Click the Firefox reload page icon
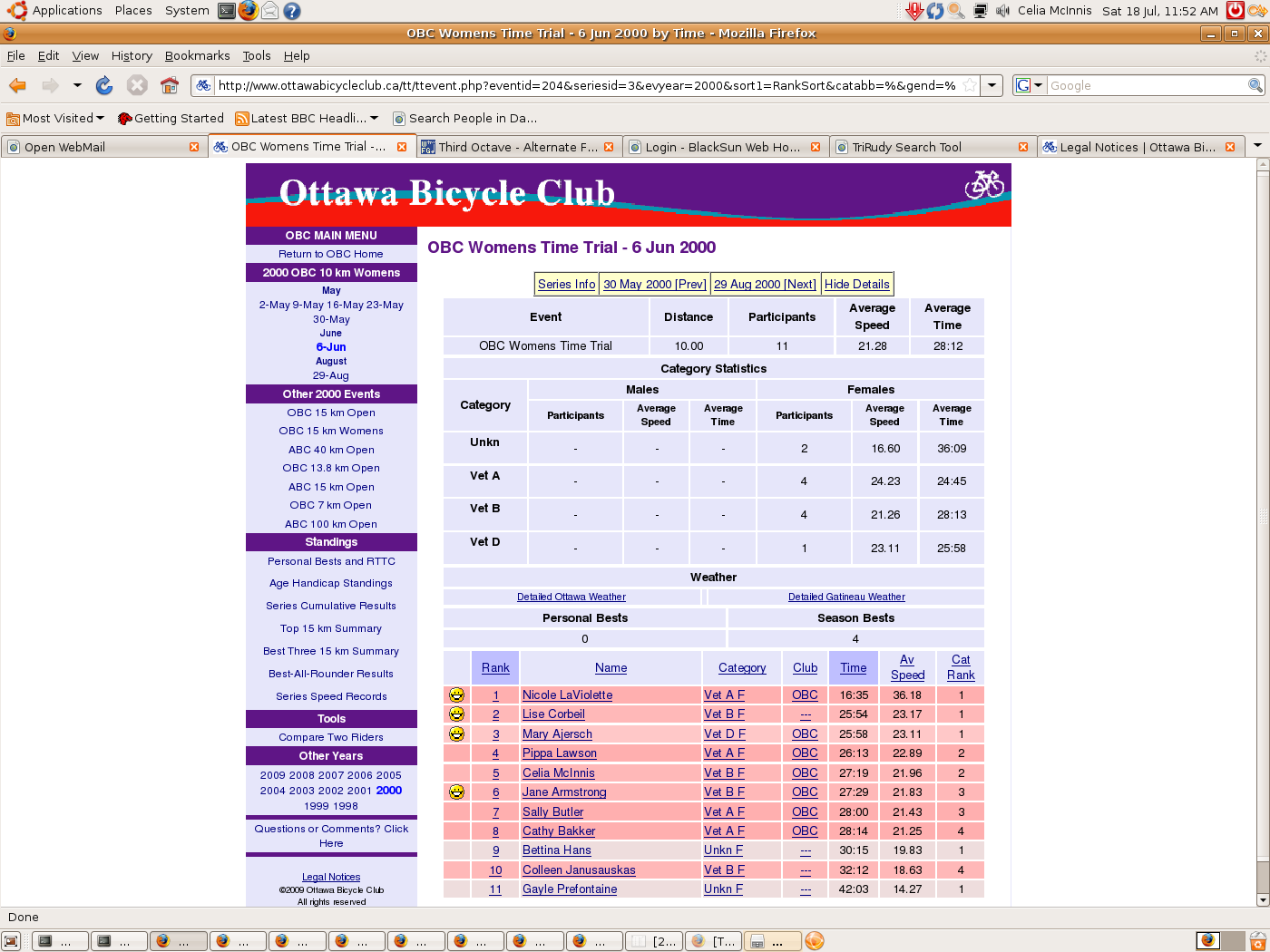 tap(104, 85)
